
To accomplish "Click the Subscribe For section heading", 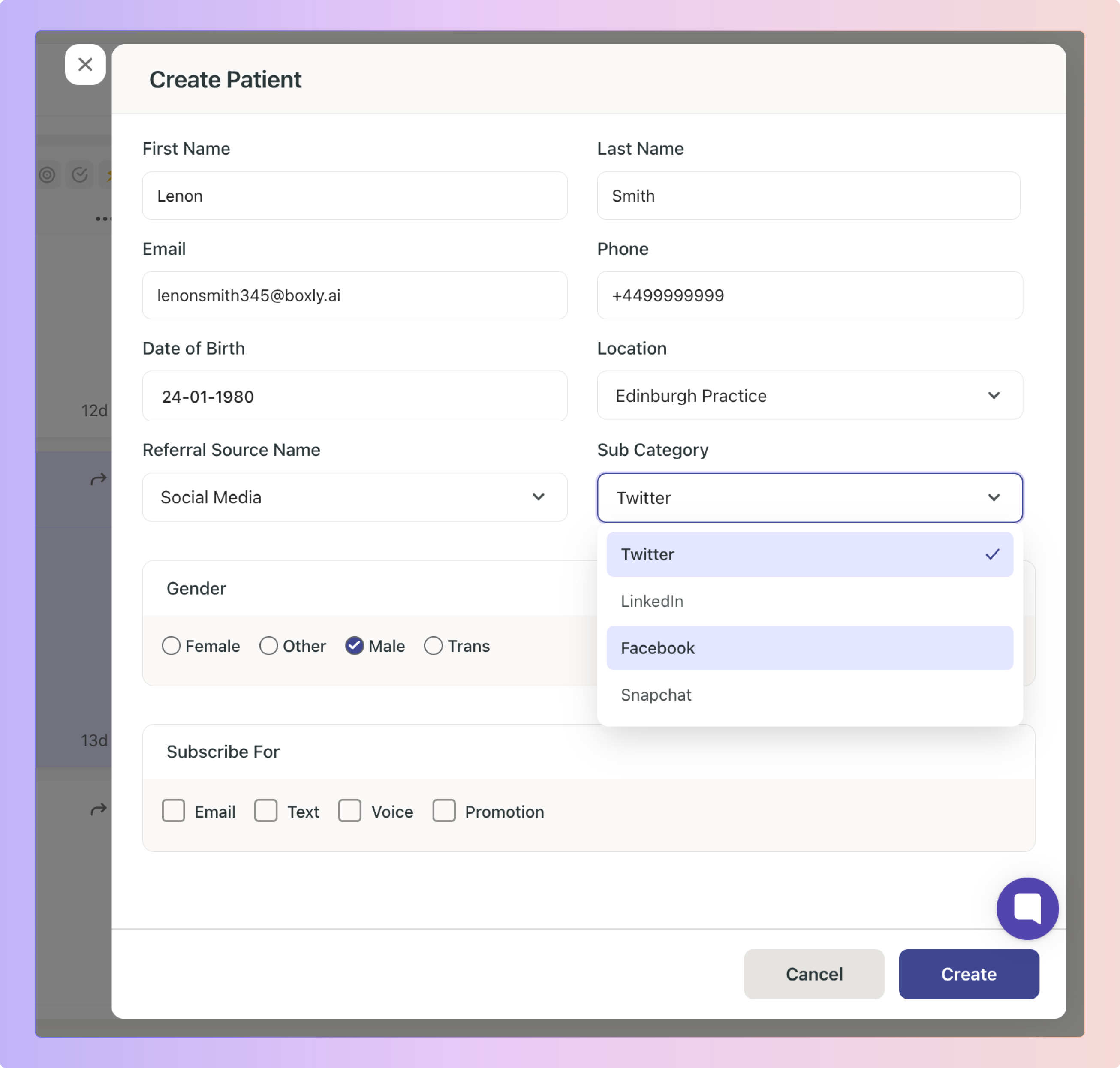I will coord(223,752).
